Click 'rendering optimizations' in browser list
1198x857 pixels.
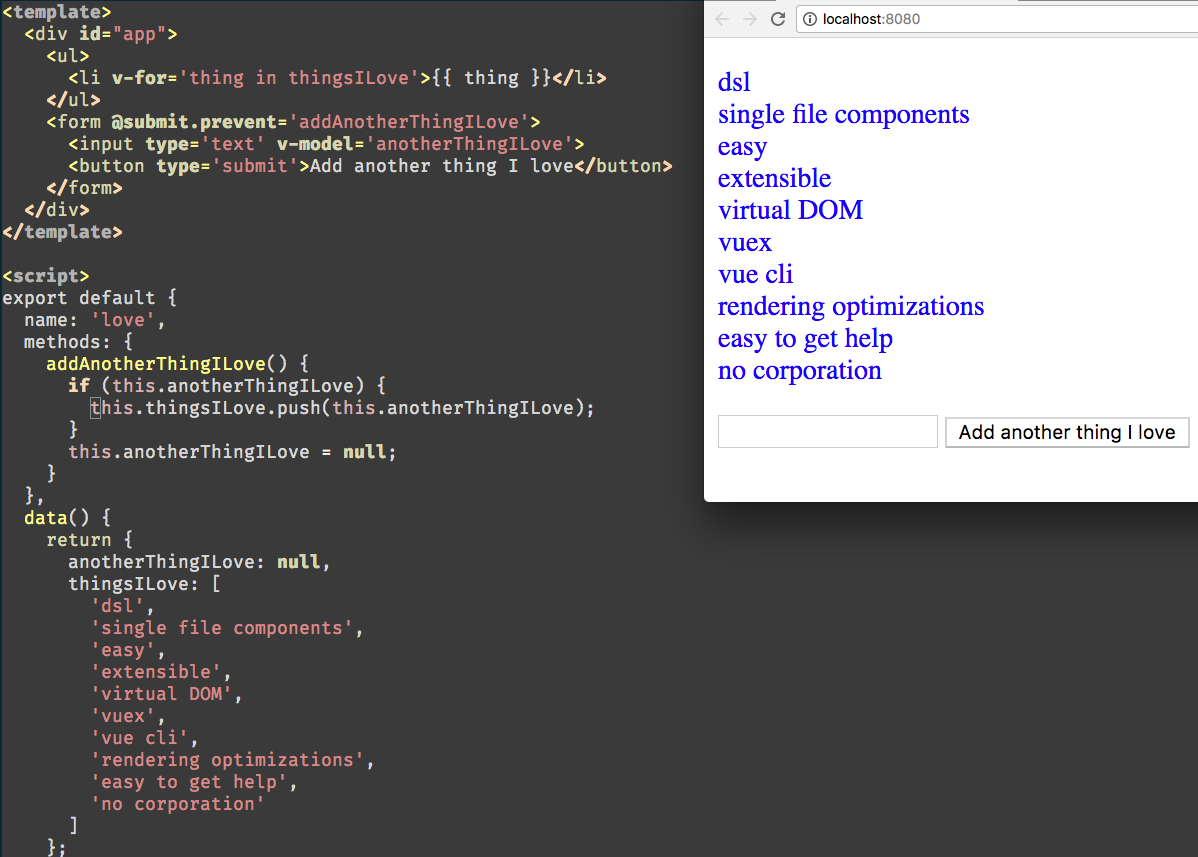(850, 306)
